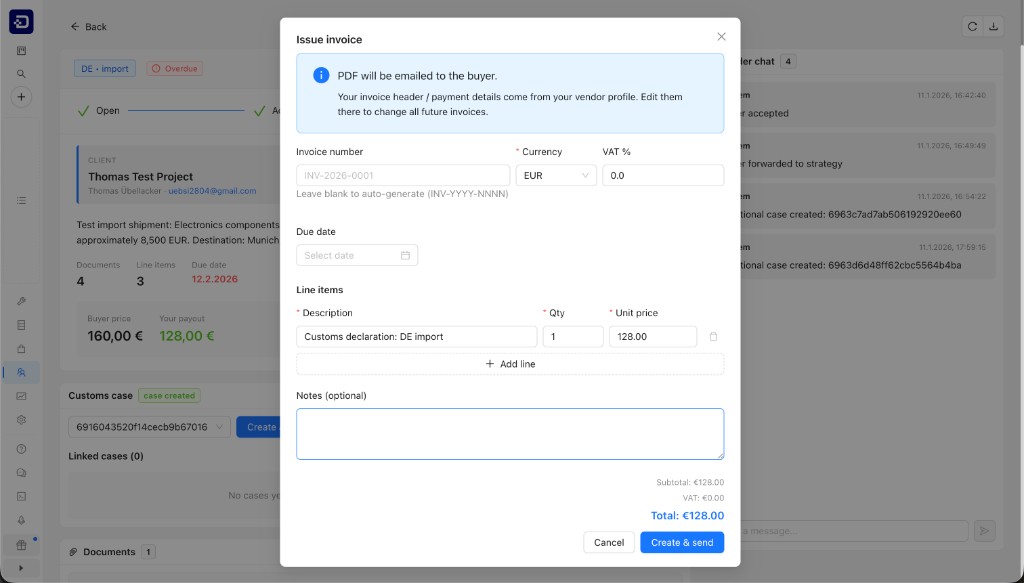Open the board layout icon in sidebar
1024x583 pixels.
(x=21, y=50)
